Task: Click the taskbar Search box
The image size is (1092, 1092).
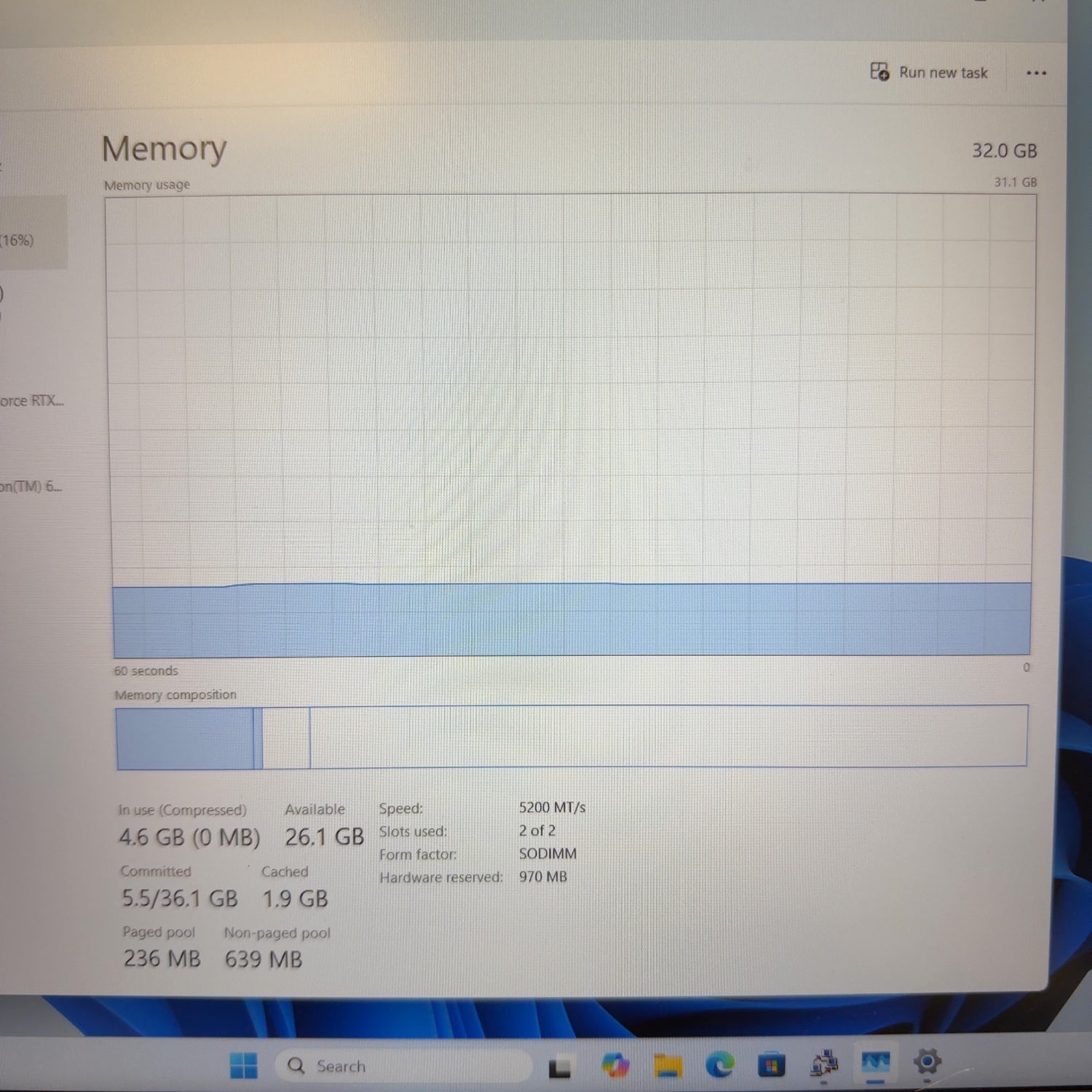Action: (403, 1066)
